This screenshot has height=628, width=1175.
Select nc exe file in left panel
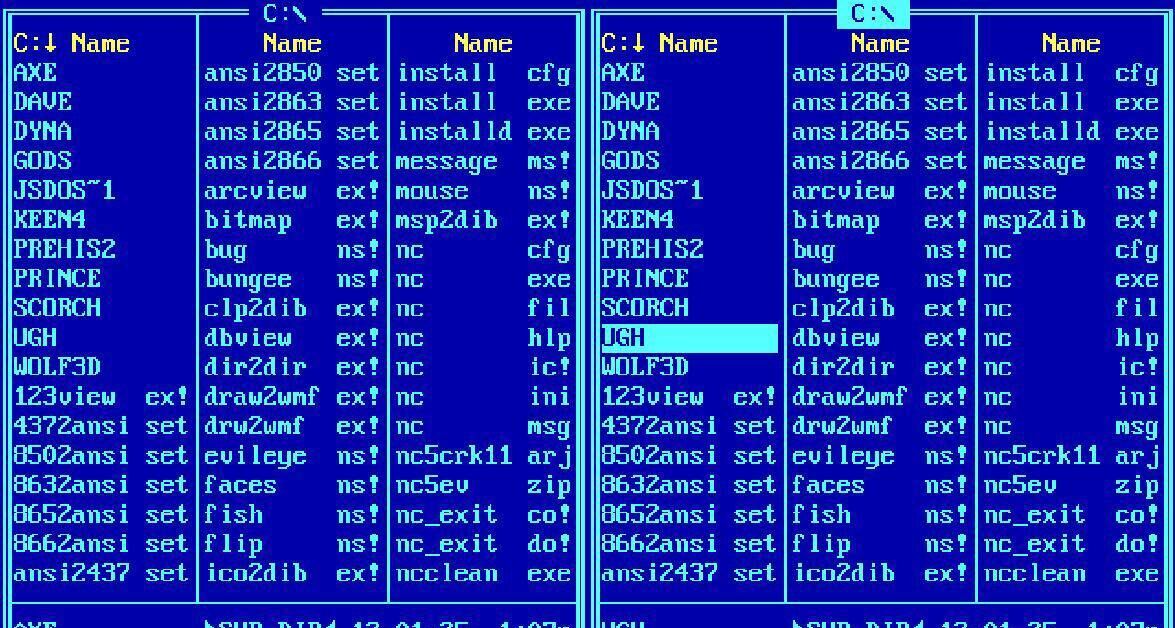pos(482,279)
